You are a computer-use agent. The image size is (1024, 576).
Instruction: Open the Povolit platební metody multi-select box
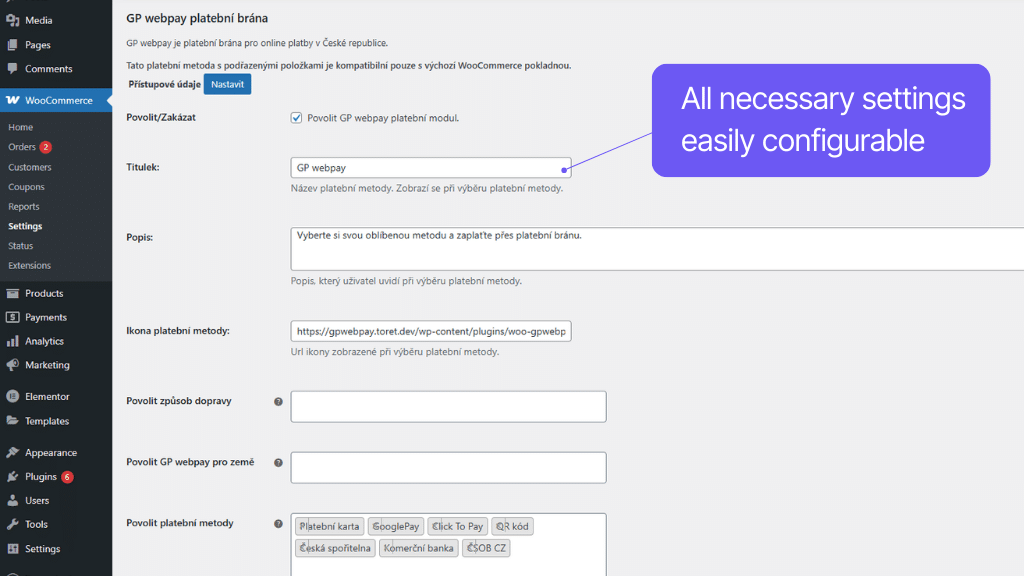point(448,545)
